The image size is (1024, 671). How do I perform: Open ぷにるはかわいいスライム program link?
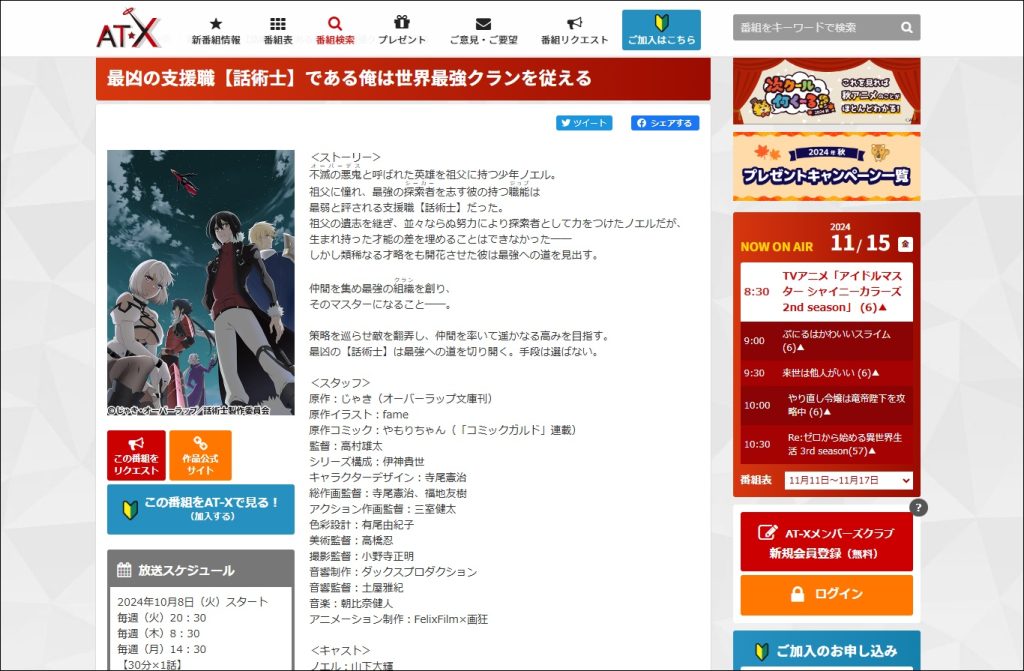[836, 340]
